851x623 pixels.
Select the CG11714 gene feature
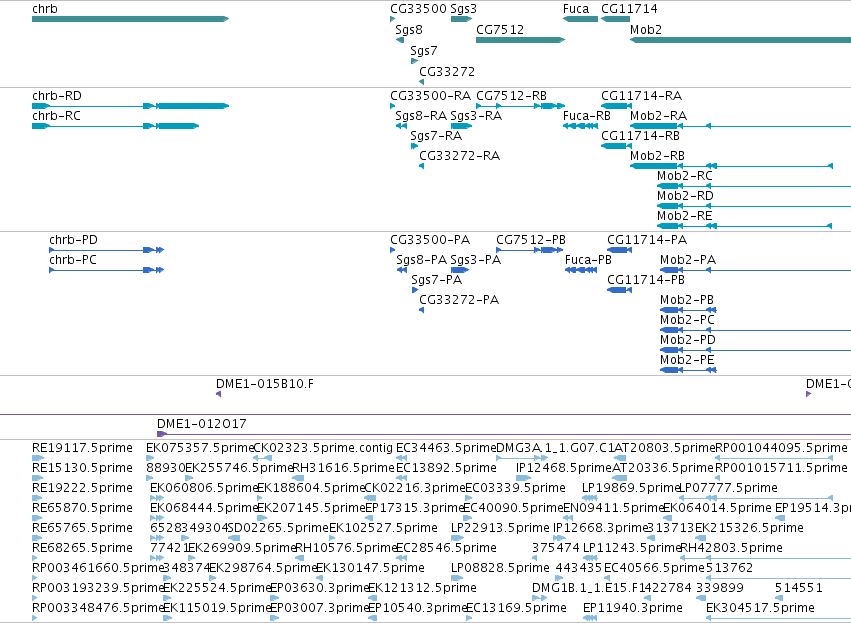pos(615,19)
